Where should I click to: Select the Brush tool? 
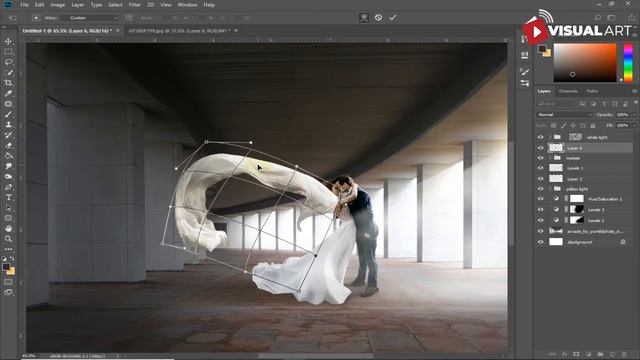(x=8, y=114)
